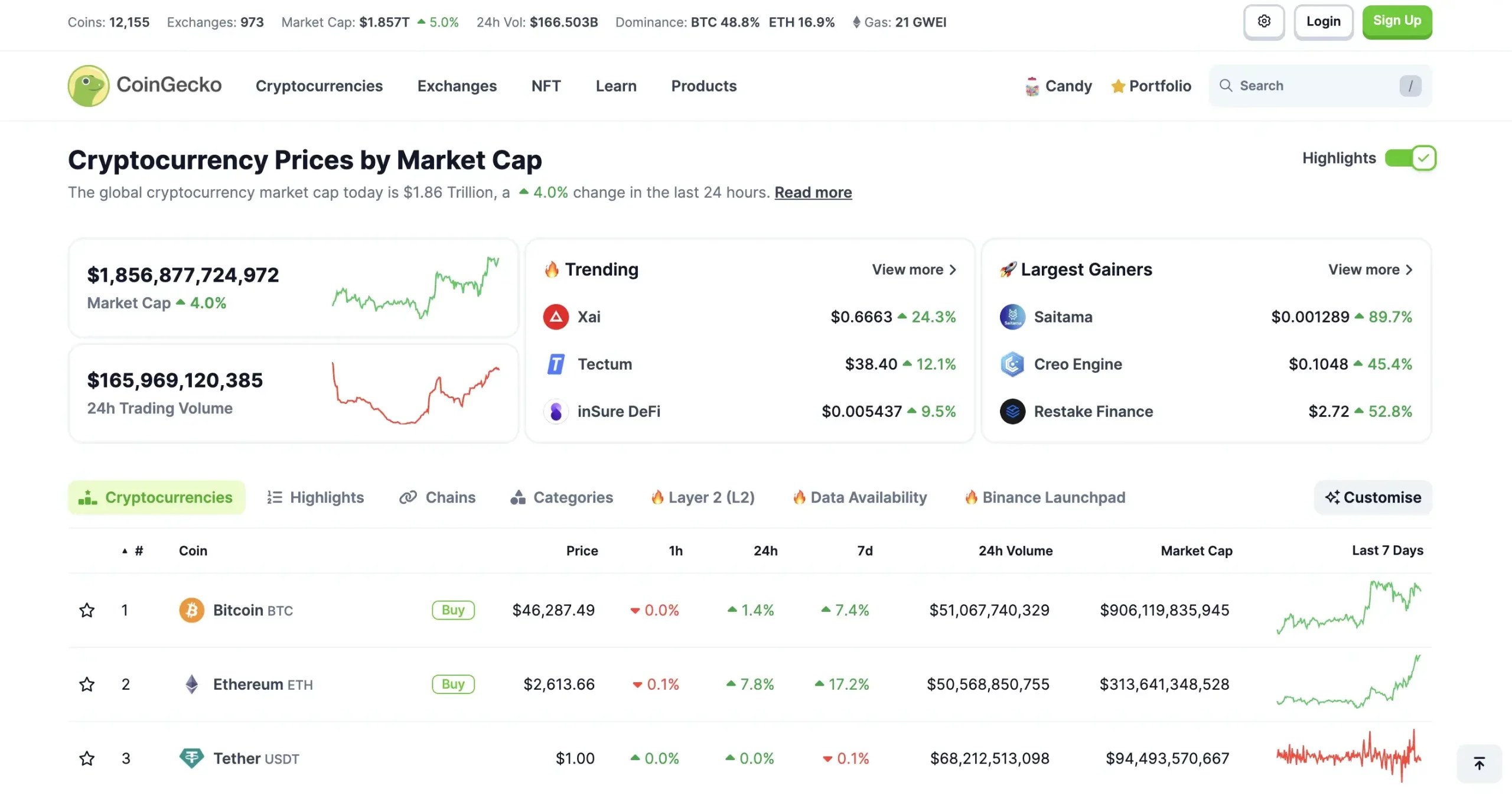Click the Sign Up button
Screen dimensions: 1512x795
pyautogui.click(x=1397, y=21)
